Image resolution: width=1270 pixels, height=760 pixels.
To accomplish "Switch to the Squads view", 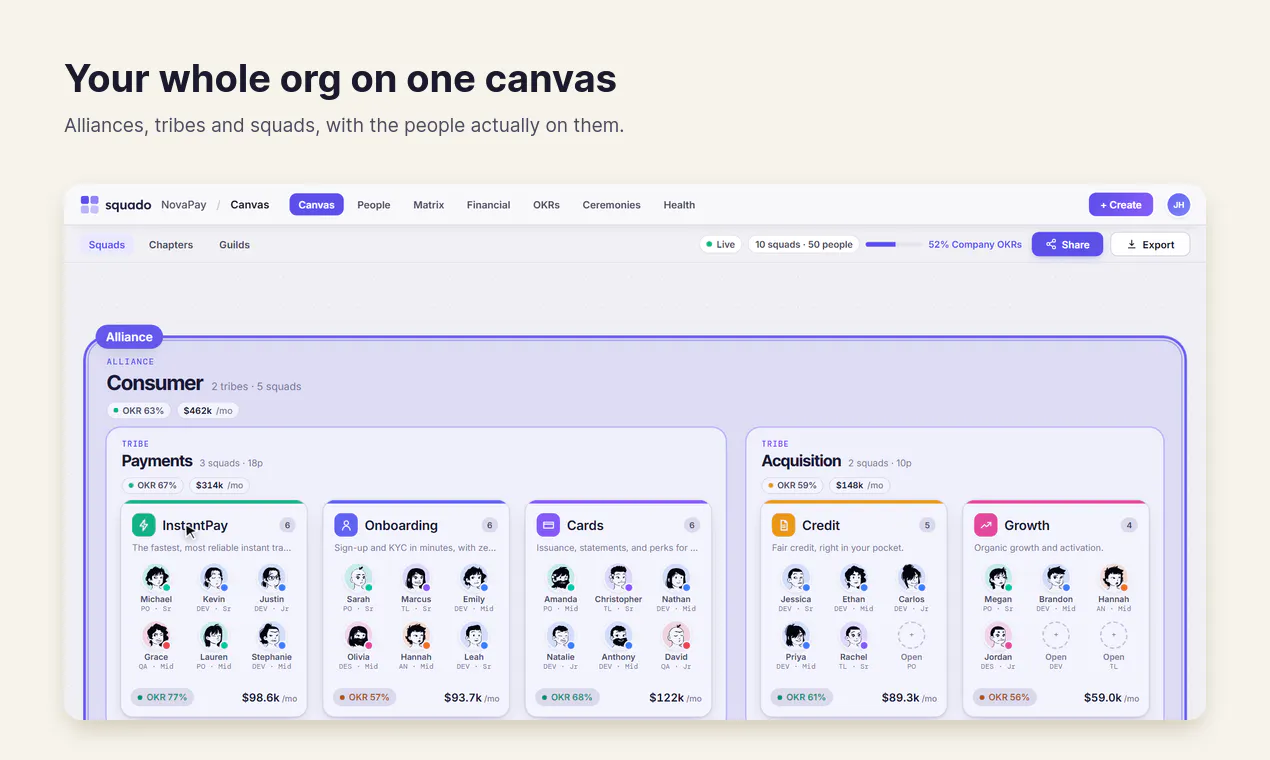I will coord(107,244).
